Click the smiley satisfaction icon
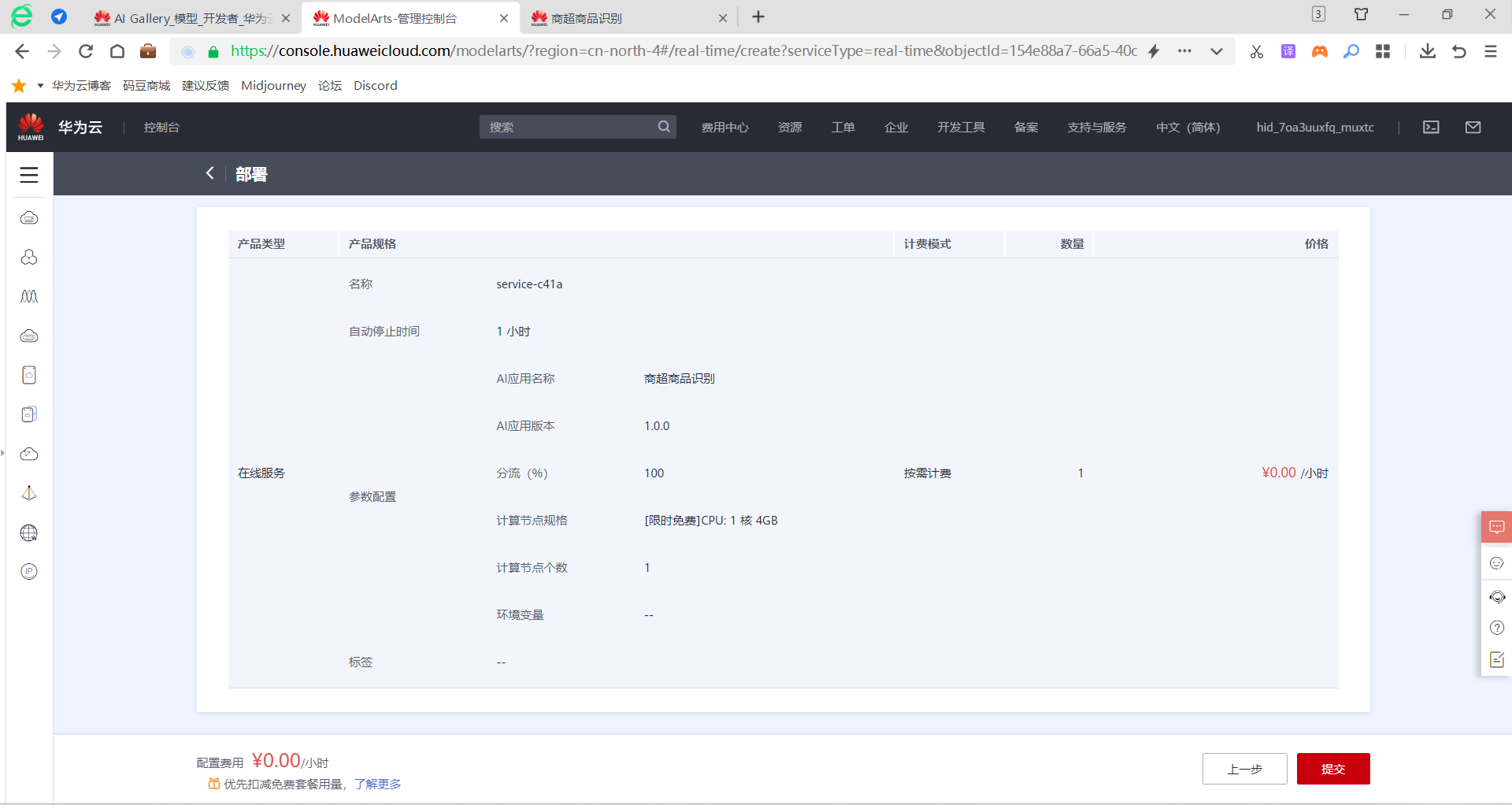 point(1497,563)
